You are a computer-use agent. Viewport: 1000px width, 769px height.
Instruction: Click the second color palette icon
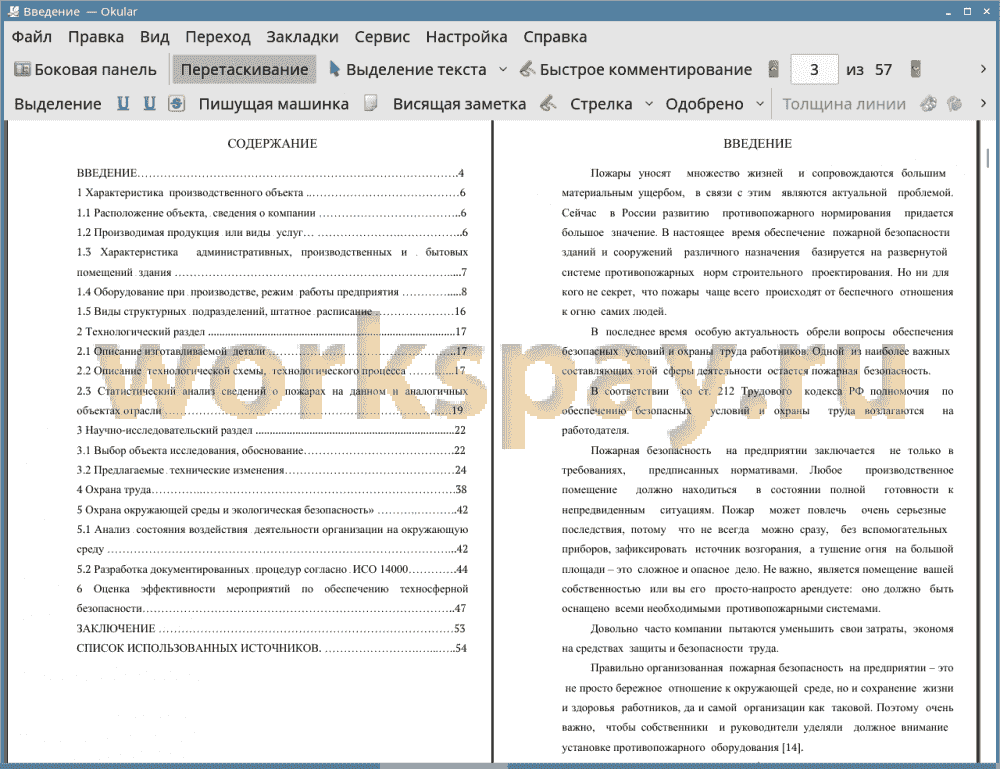pos(954,103)
